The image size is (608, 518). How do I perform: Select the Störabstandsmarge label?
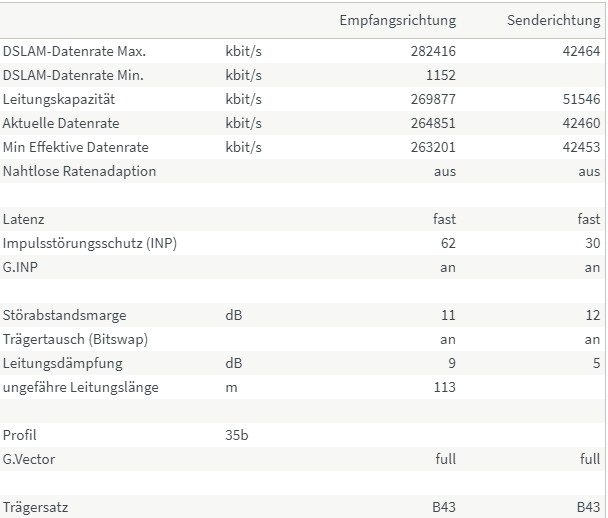[64, 315]
